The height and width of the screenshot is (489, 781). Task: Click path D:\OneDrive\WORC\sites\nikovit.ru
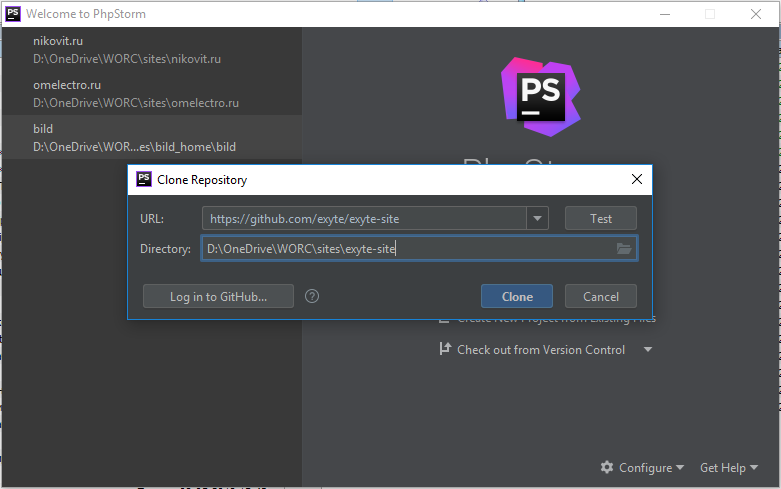point(127,59)
